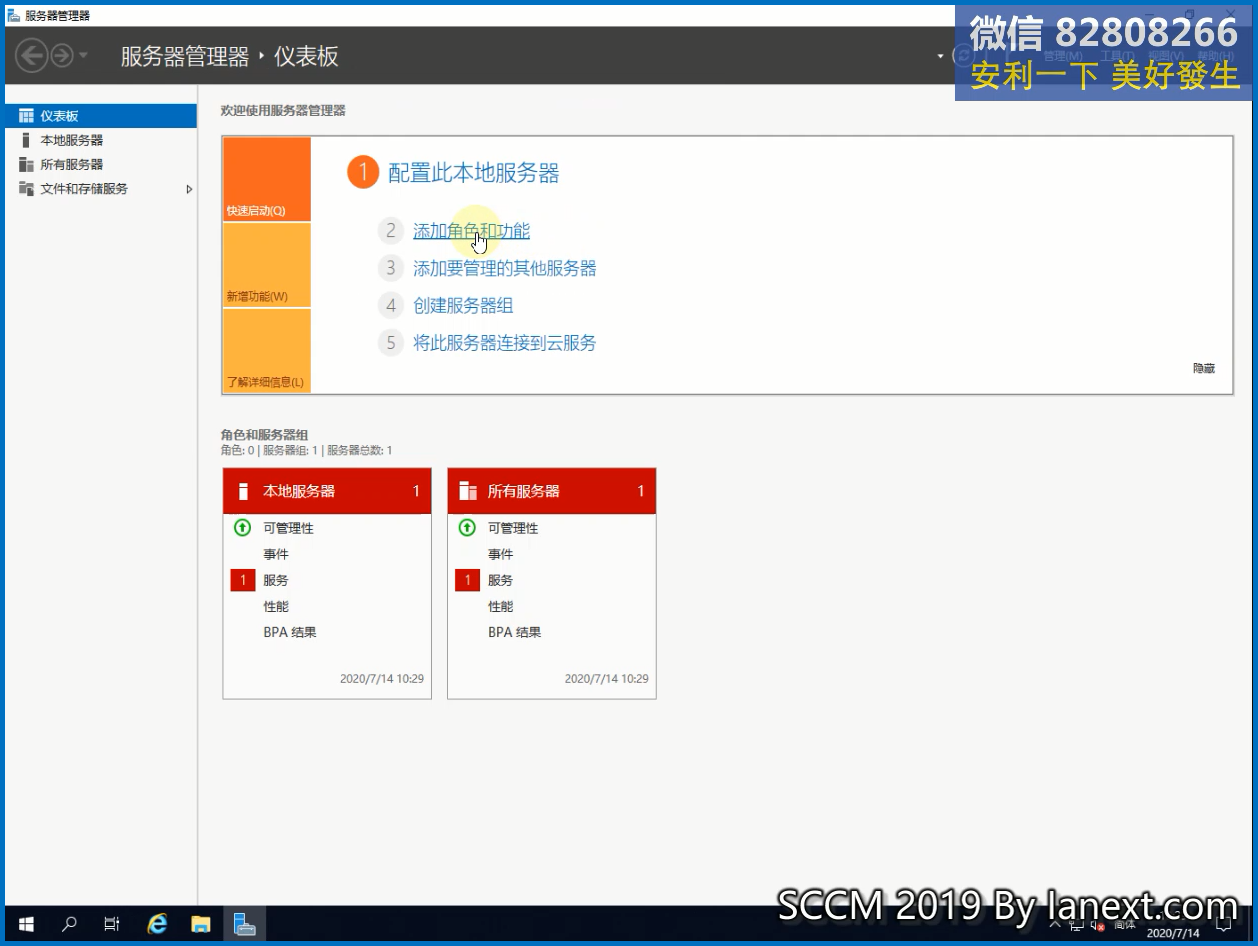The image size is (1258, 946).
Task: Select 仪表板 in the left sidebar
Action: coord(100,116)
